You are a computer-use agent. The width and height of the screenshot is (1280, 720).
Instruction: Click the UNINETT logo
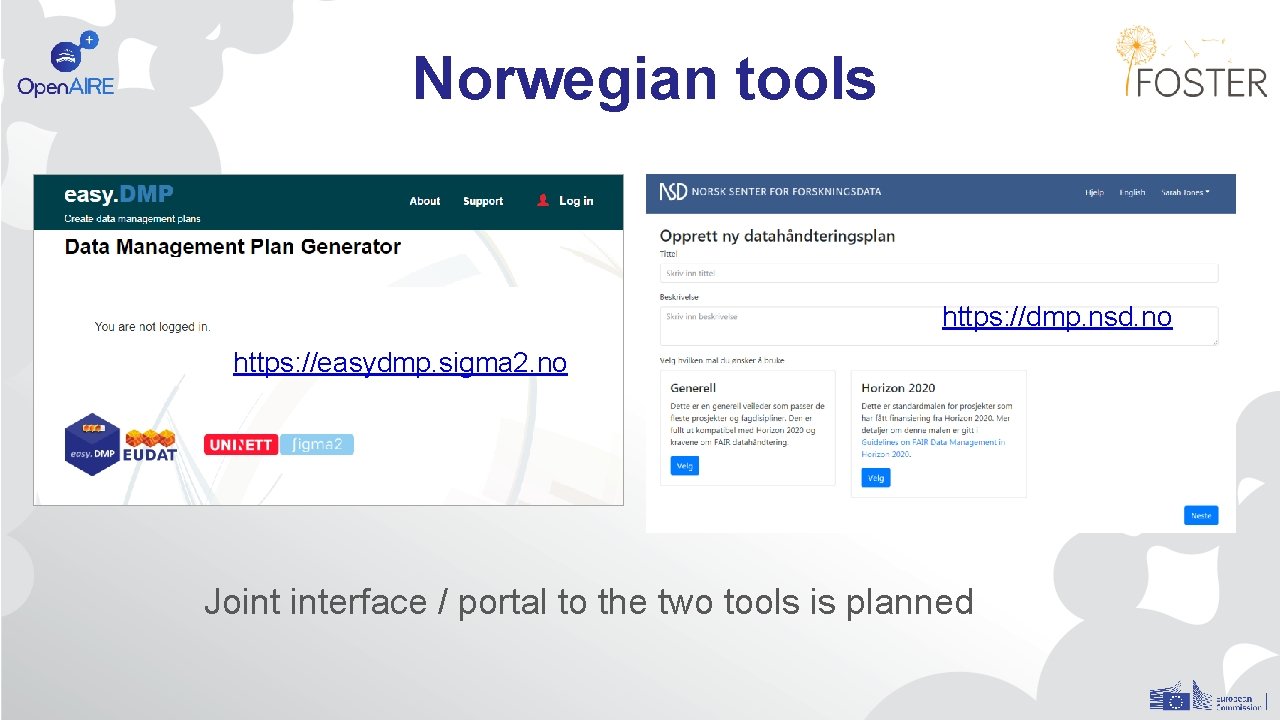click(240, 443)
